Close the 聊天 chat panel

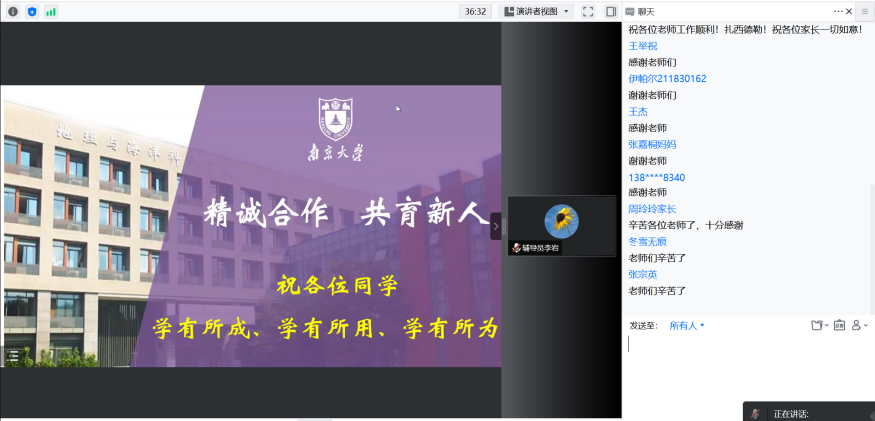tap(862, 11)
